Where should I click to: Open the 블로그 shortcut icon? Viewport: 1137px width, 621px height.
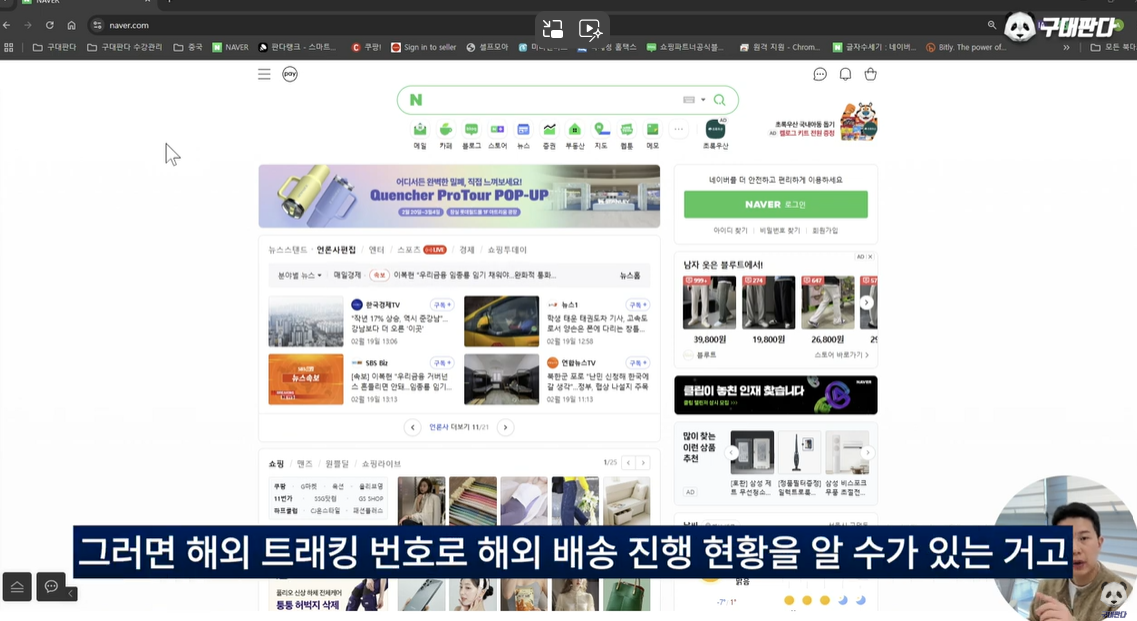tap(471, 129)
